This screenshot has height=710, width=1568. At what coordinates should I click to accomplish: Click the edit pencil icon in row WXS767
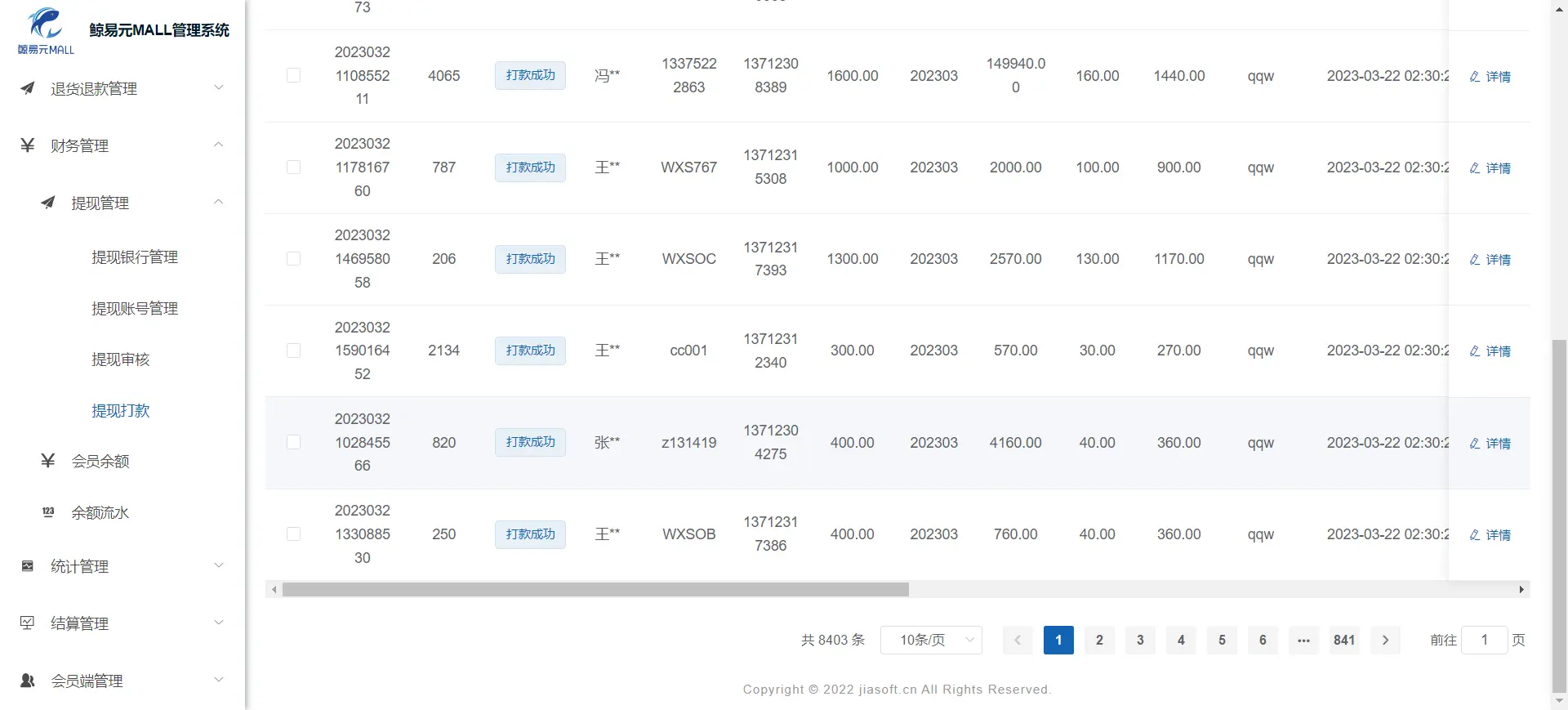[1475, 167]
